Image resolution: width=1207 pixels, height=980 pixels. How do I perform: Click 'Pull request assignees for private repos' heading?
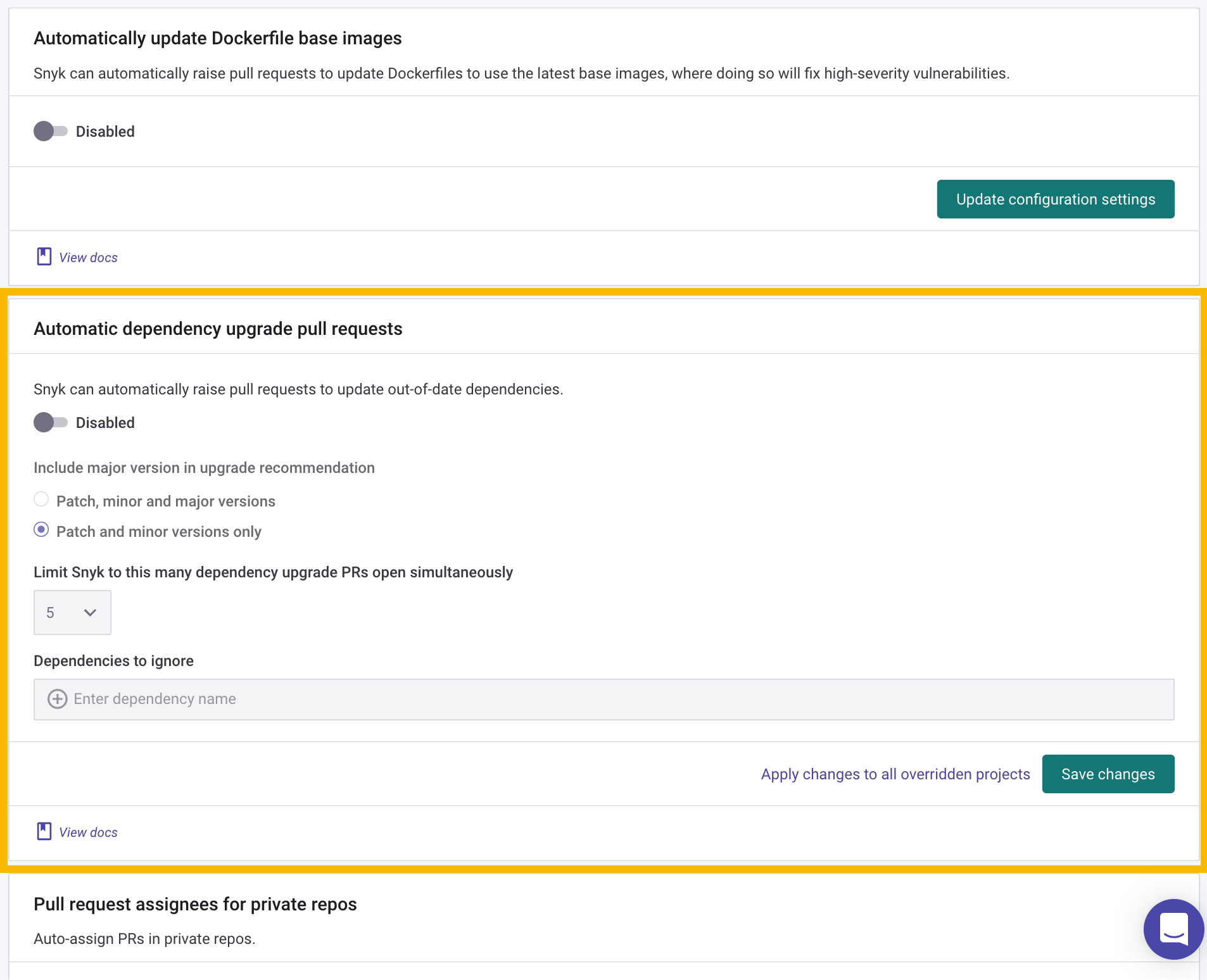[195, 904]
